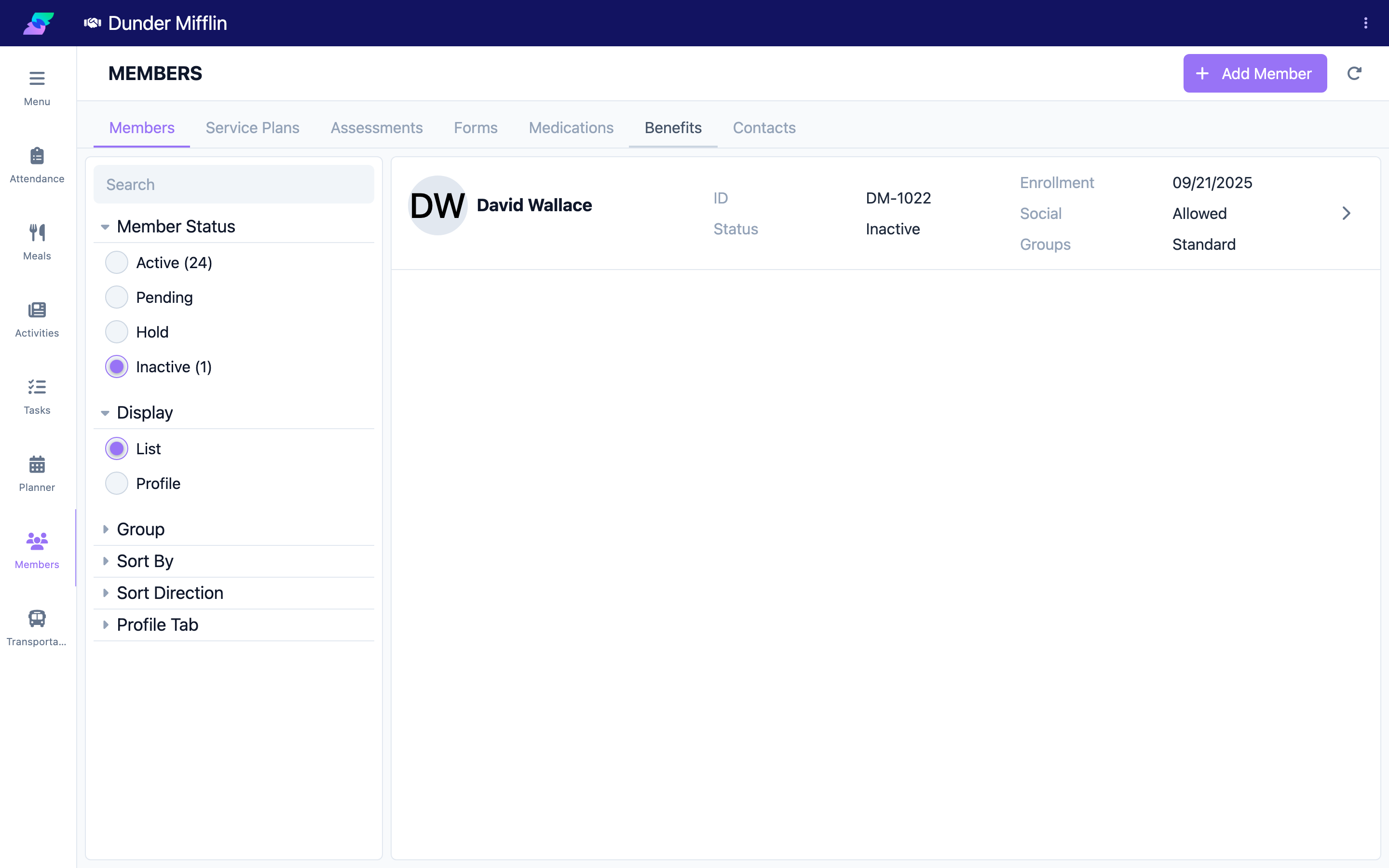Click the Standard groups value
Screen dimensions: 1389x868
[1204, 244]
